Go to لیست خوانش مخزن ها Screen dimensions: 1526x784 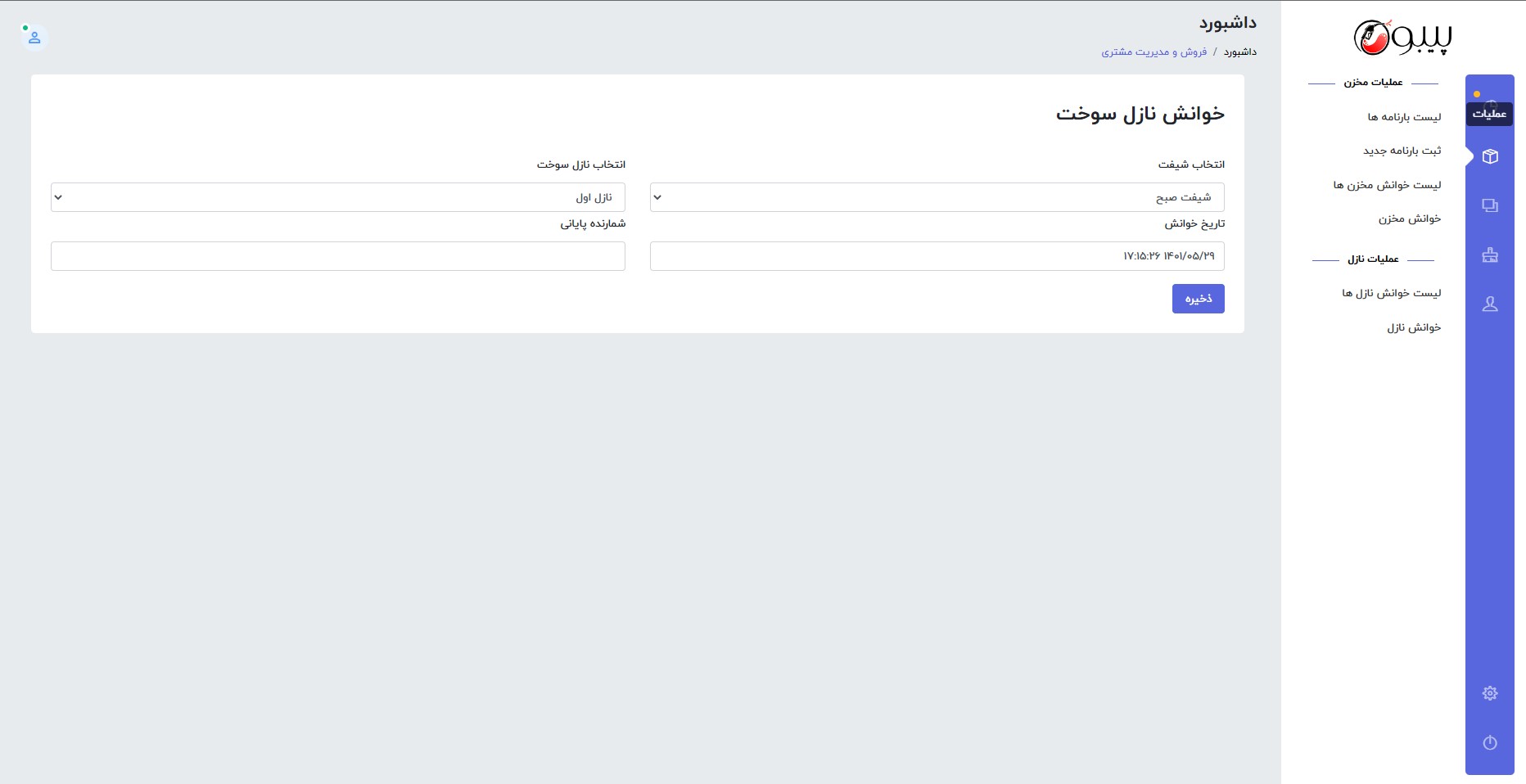click(1387, 185)
